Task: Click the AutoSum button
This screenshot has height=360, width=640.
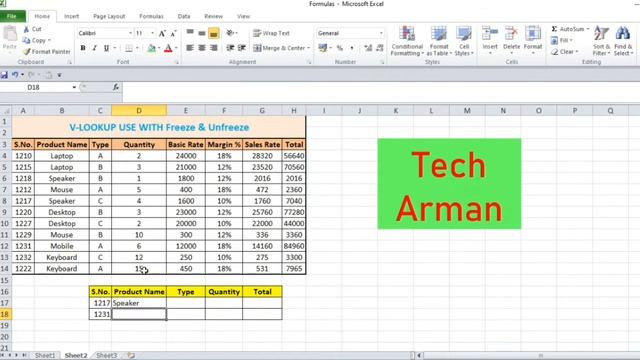Action: pos(570,29)
